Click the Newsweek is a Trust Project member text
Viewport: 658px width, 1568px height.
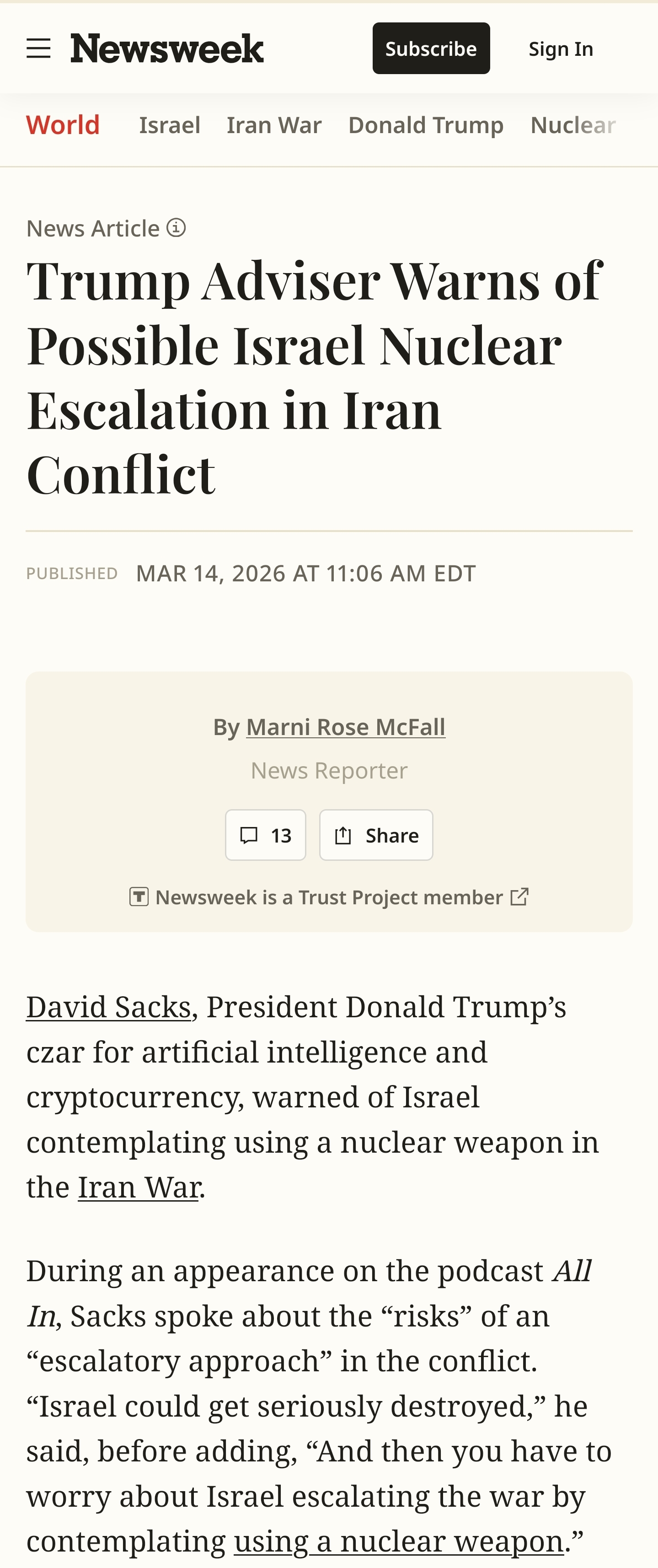(329, 897)
